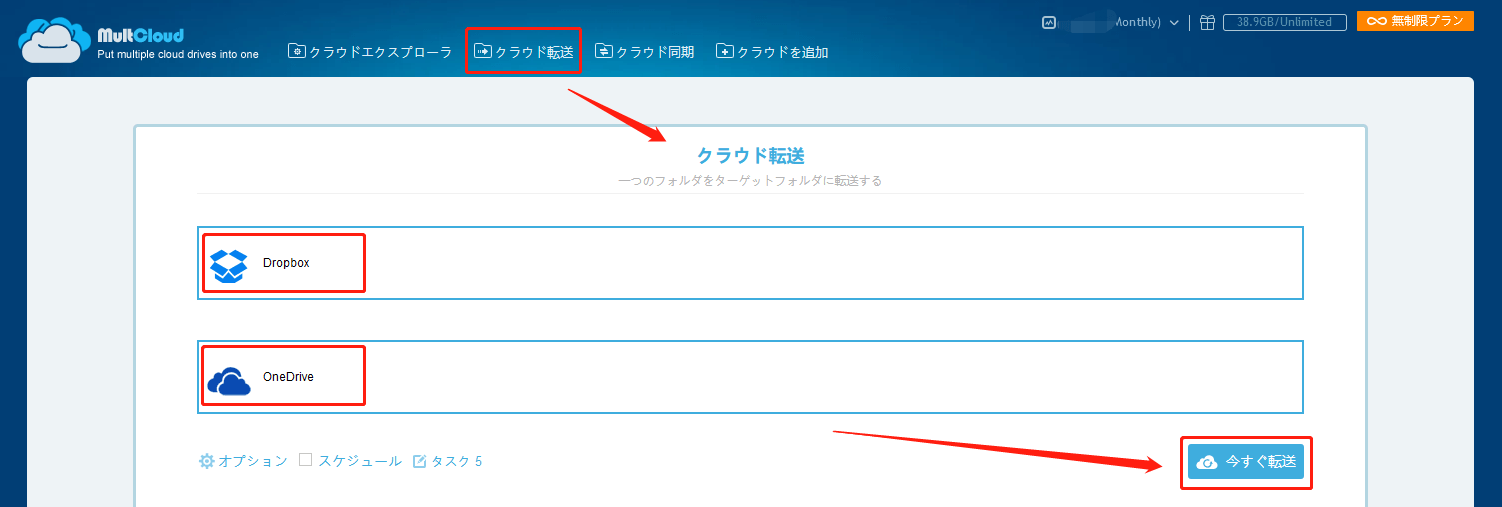Open the オプション settings link
1502x507 pixels.
coord(253,461)
